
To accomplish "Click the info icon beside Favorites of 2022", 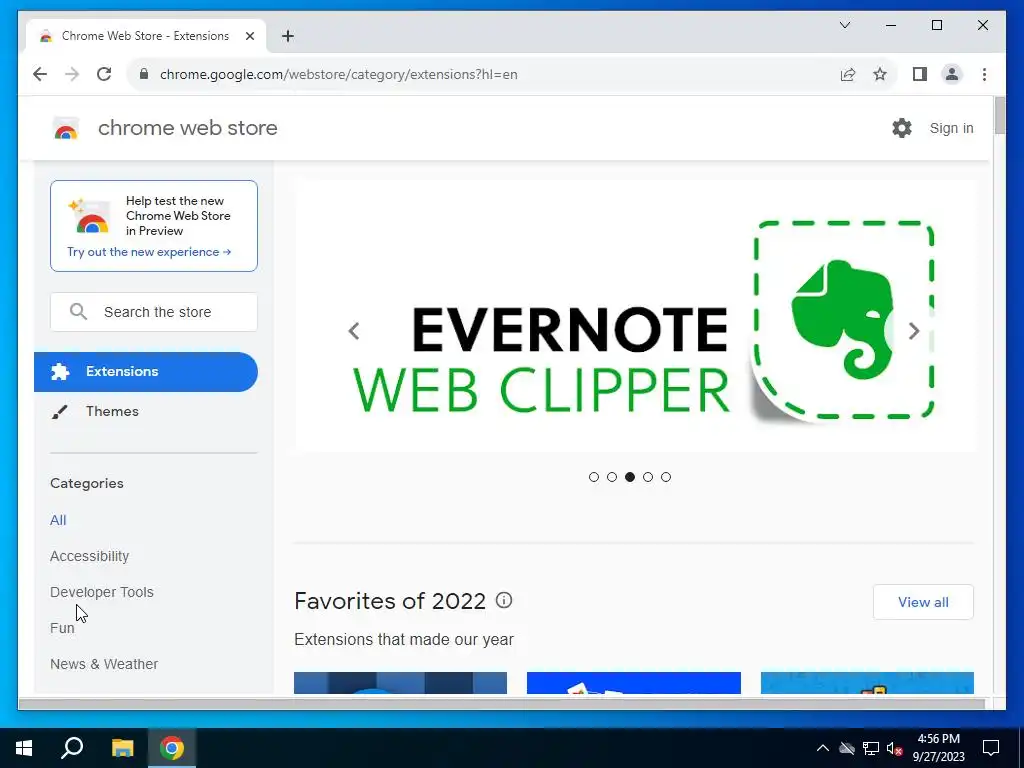I will pyautogui.click(x=504, y=600).
